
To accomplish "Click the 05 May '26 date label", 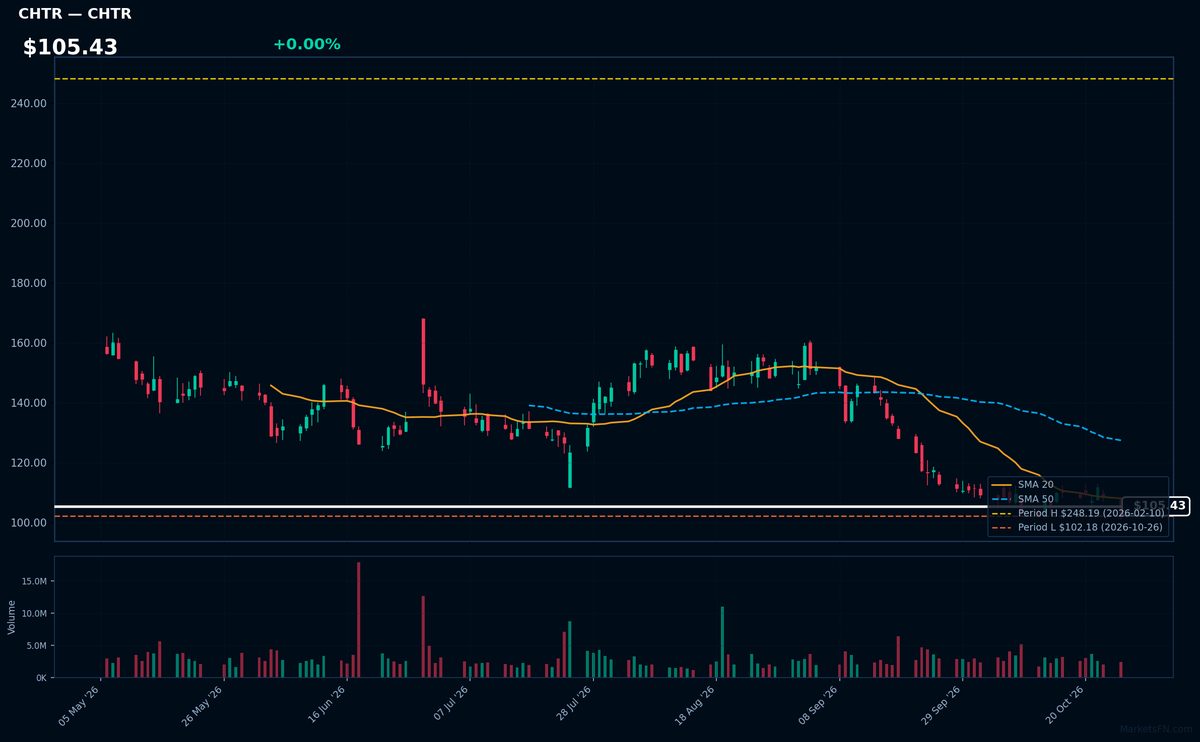I will [79, 705].
